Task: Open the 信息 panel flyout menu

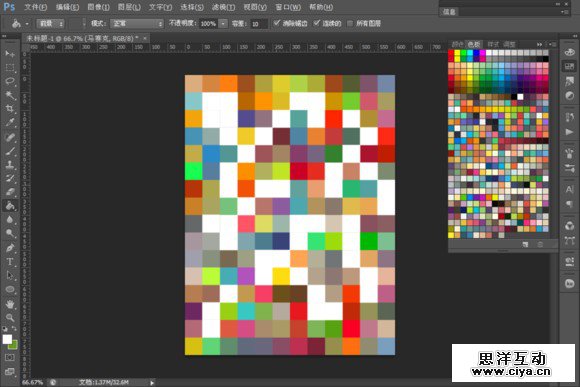Action: tap(564, 12)
